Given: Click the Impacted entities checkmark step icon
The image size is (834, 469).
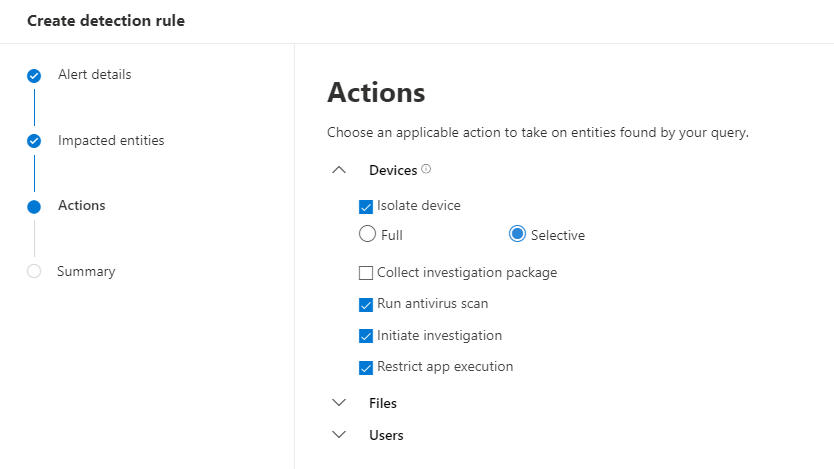Looking at the screenshot, I should tap(34, 141).
